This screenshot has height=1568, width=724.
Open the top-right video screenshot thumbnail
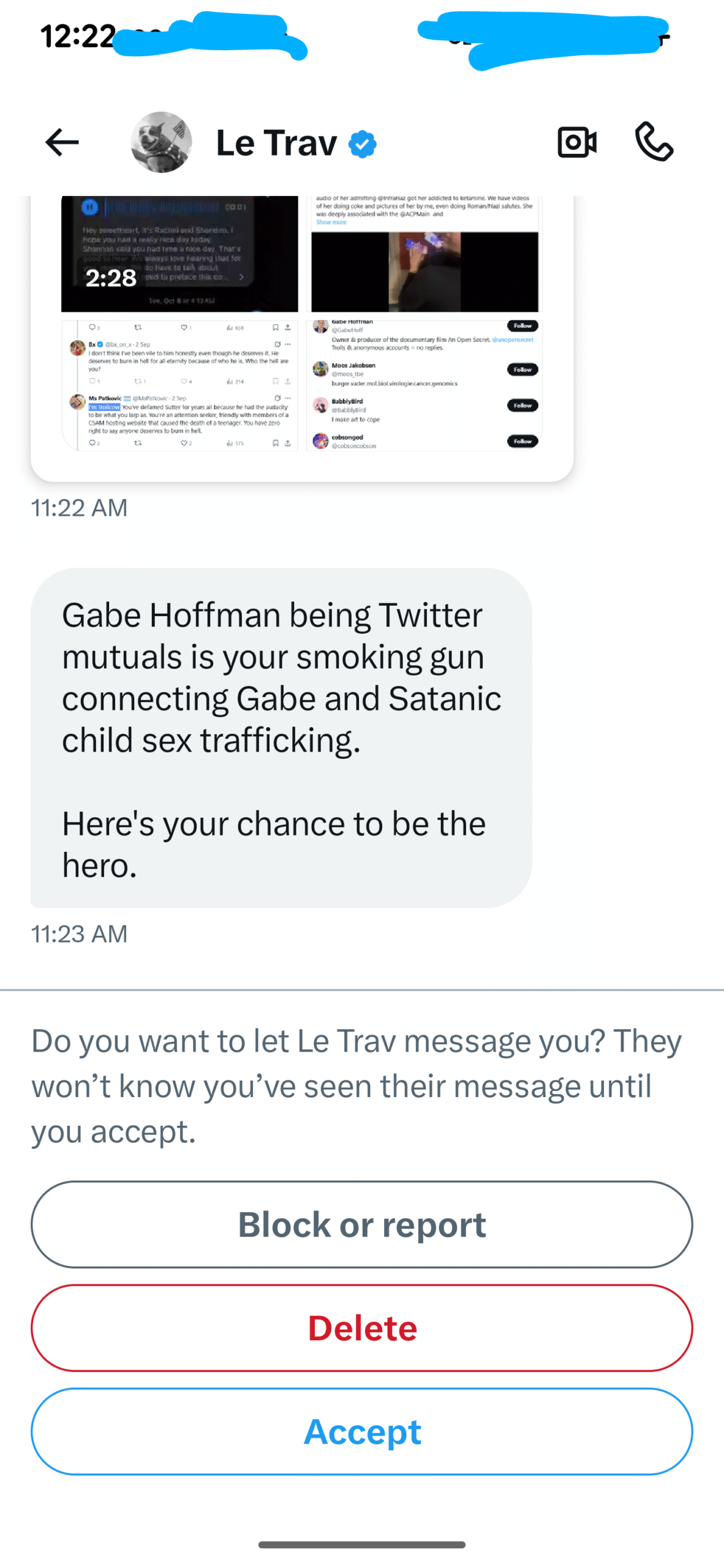pyautogui.click(x=424, y=254)
